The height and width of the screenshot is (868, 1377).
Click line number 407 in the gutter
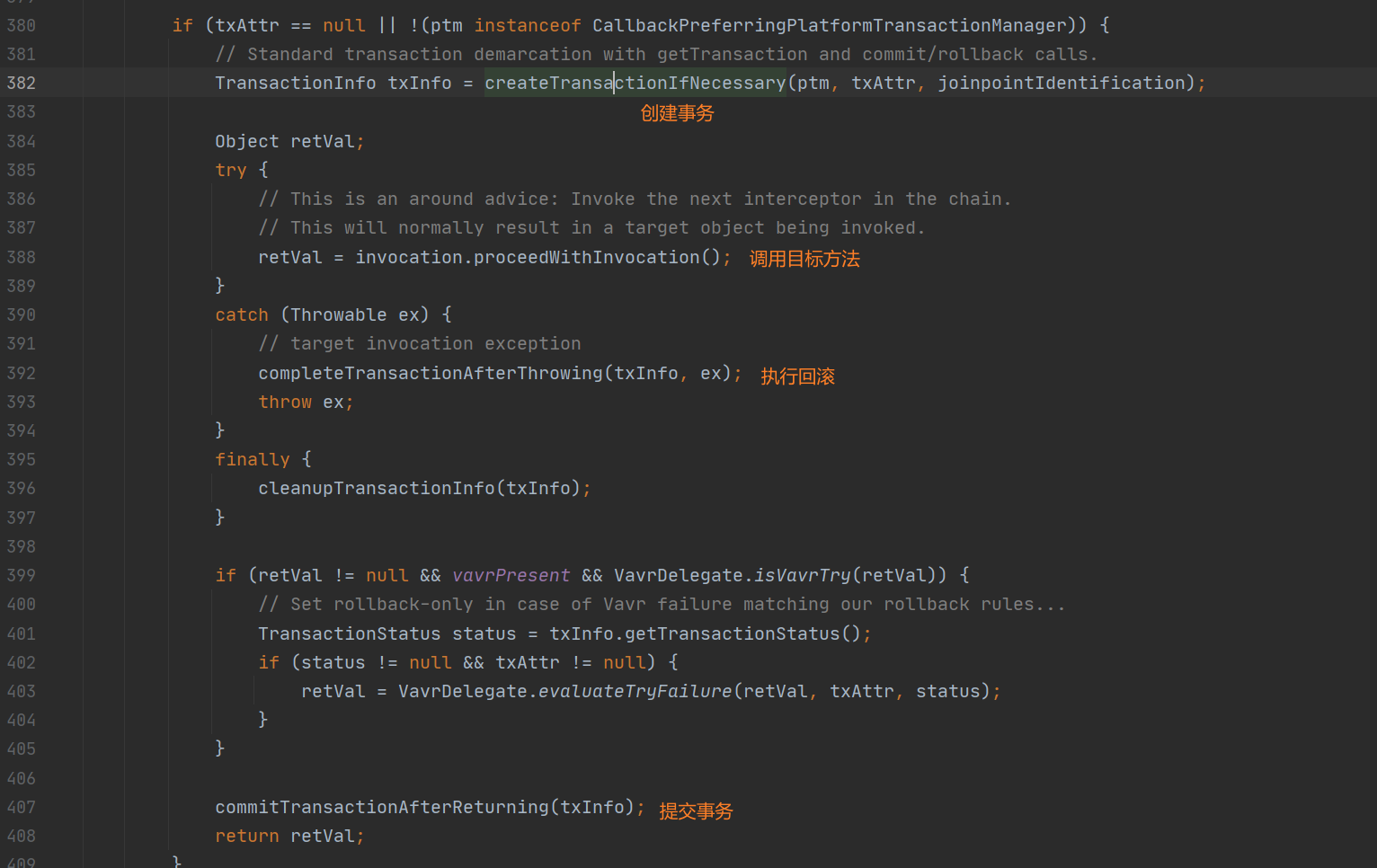tap(22, 807)
